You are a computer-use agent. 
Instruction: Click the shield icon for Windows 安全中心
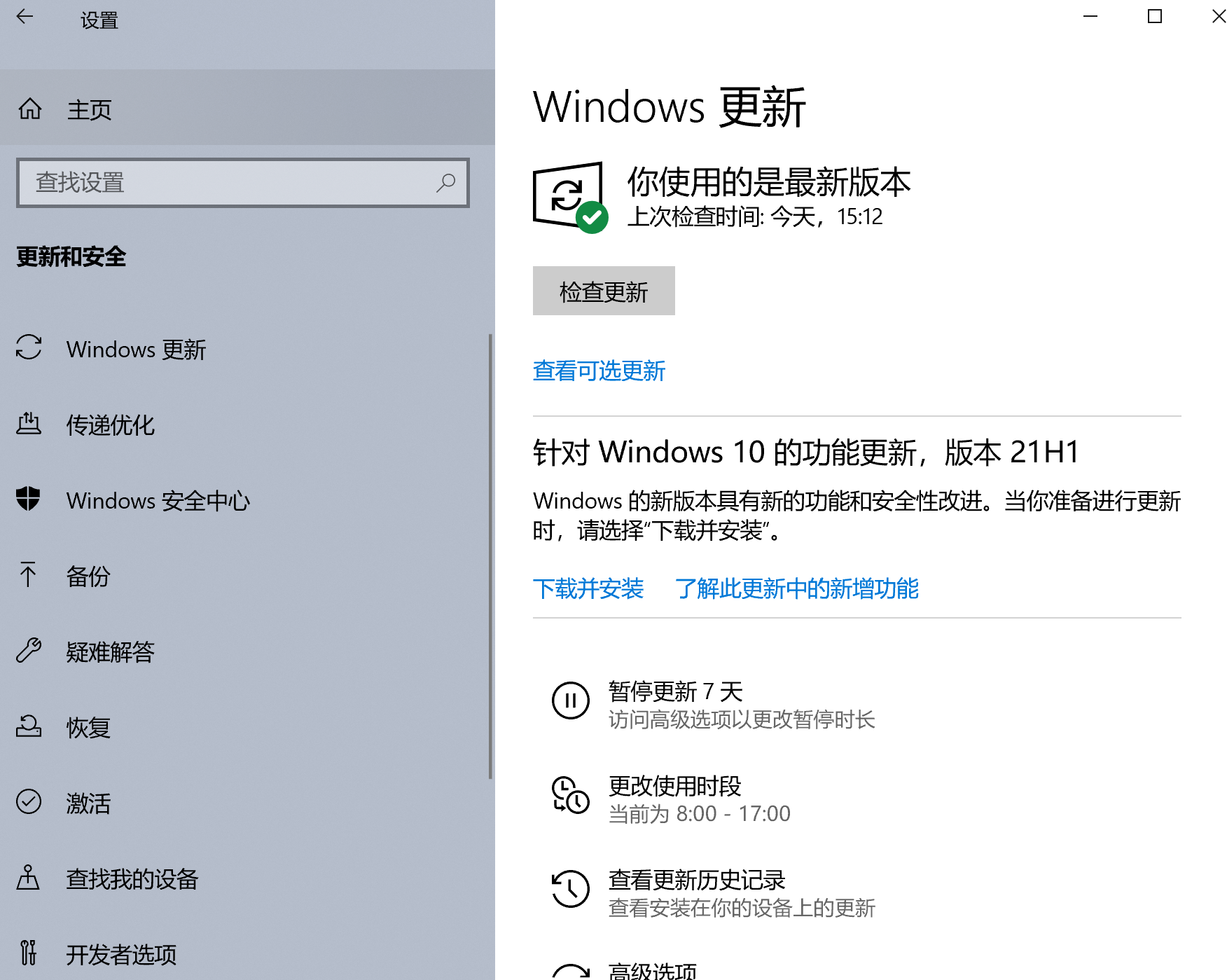[28, 499]
